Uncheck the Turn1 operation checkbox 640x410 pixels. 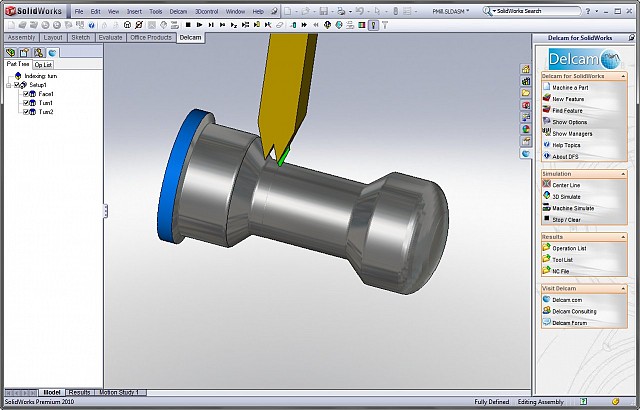coord(26,103)
